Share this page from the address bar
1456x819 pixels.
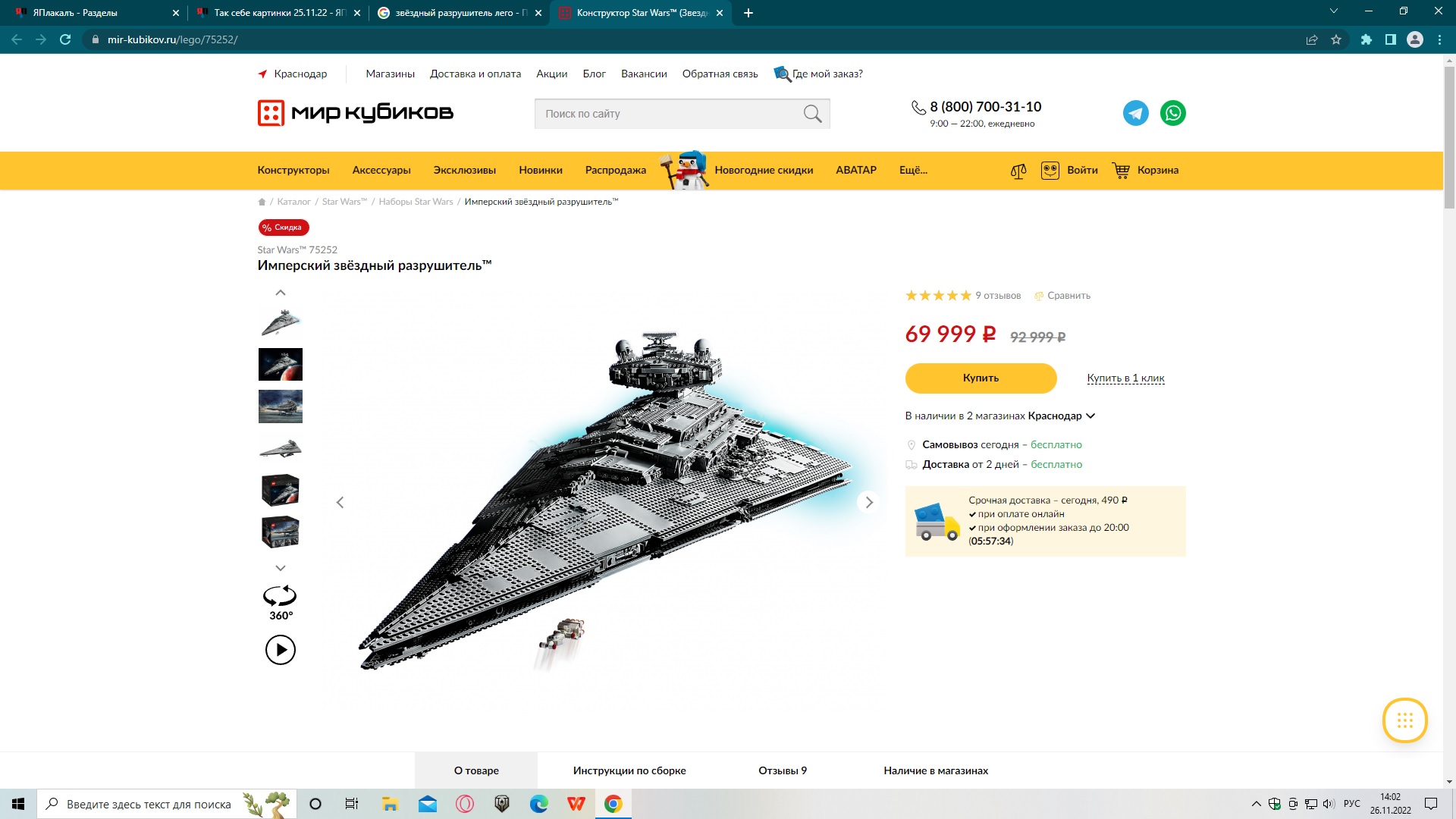[x=1312, y=39]
